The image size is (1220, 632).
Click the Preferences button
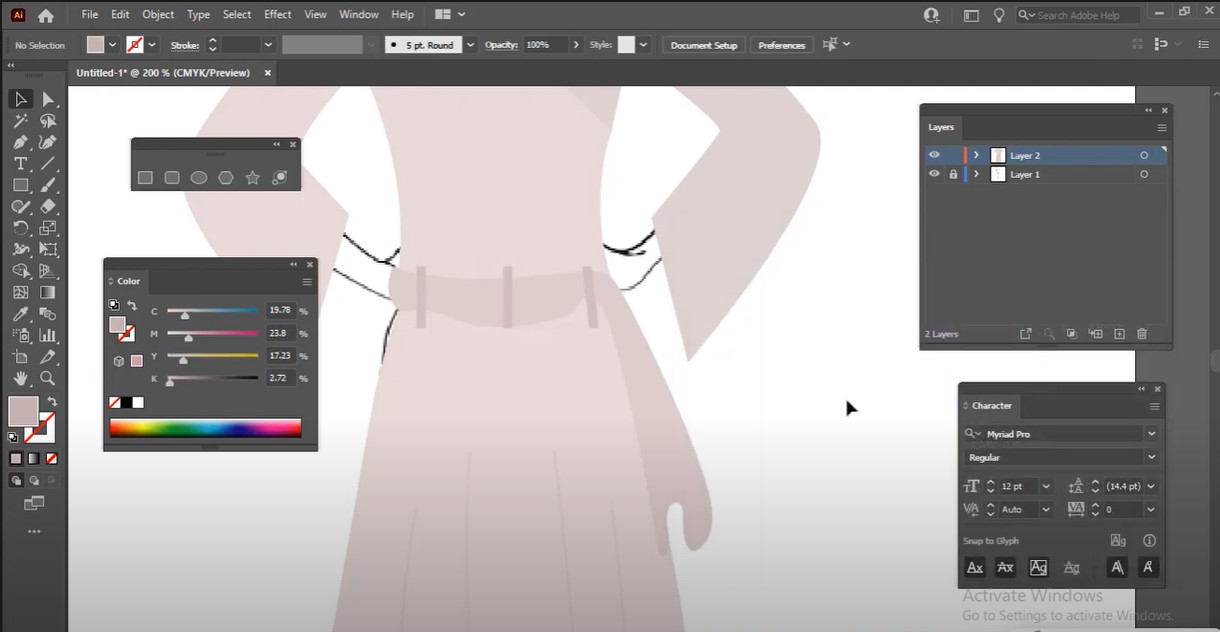(781, 45)
